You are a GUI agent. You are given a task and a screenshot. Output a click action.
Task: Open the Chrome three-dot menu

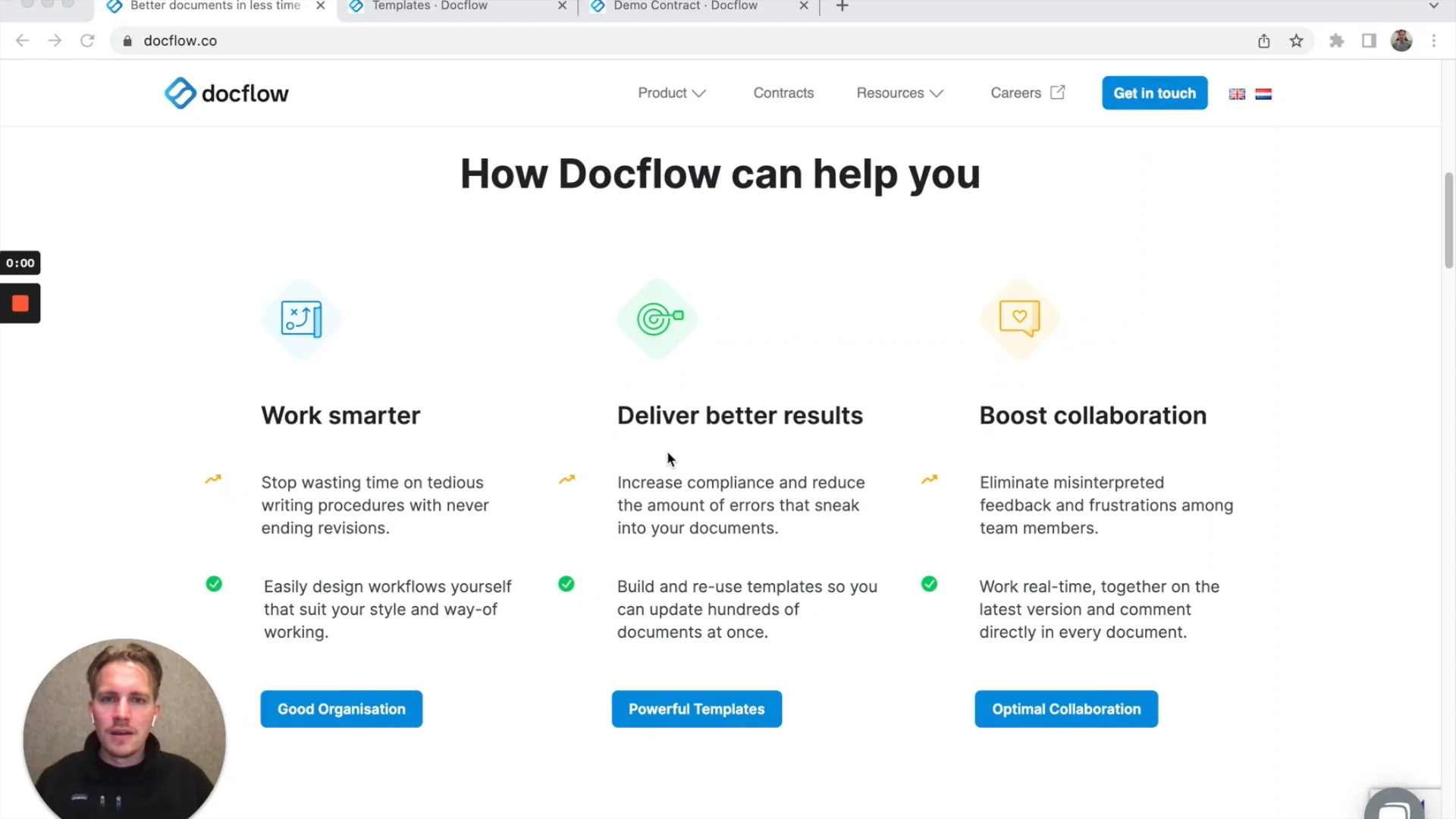point(1435,40)
